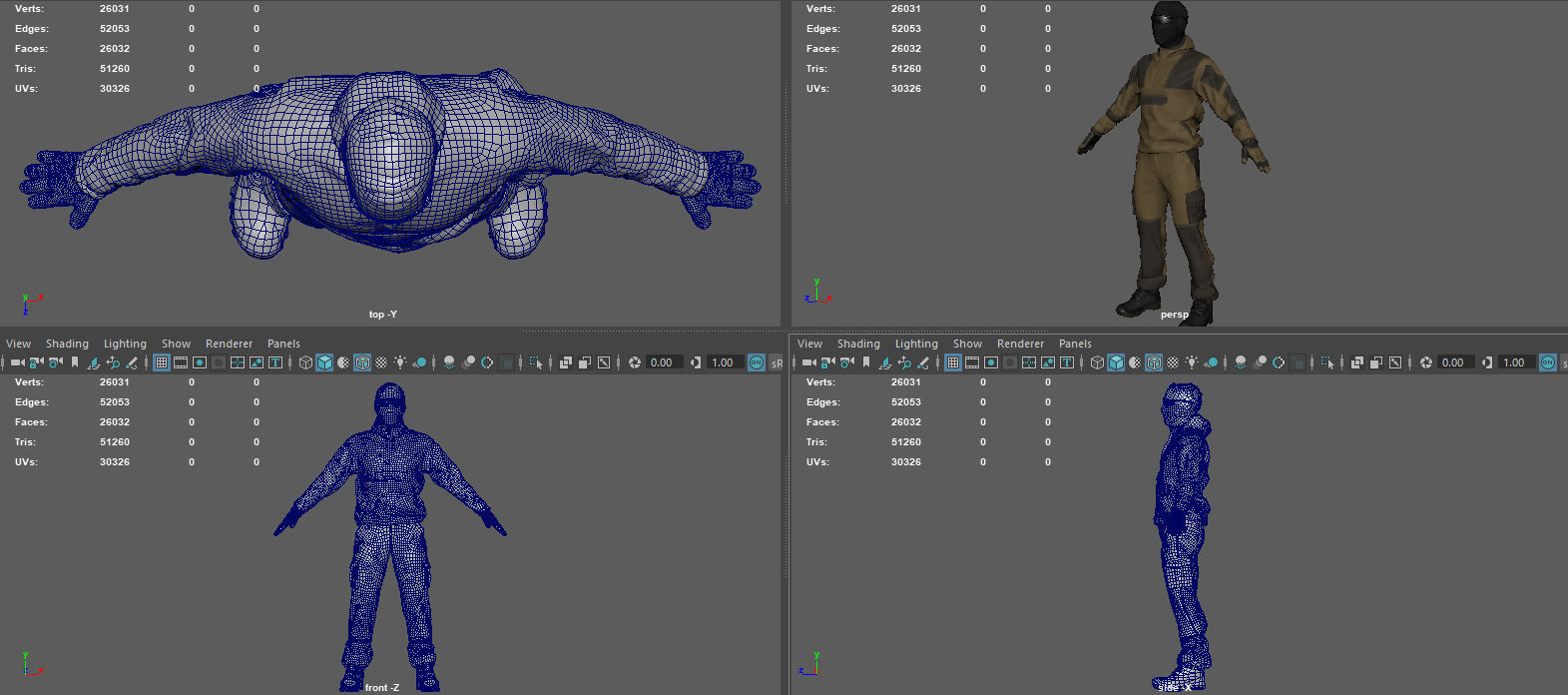1568x695 pixels.
Task: Click Isolate Select icon in side panel toolbar
Action: (1326, 362)
